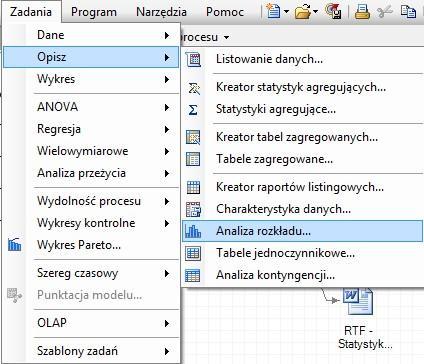Click the histogram icon for Analiza rozkładu
This screenshot has width=424, height=364.
click(193, 231)
